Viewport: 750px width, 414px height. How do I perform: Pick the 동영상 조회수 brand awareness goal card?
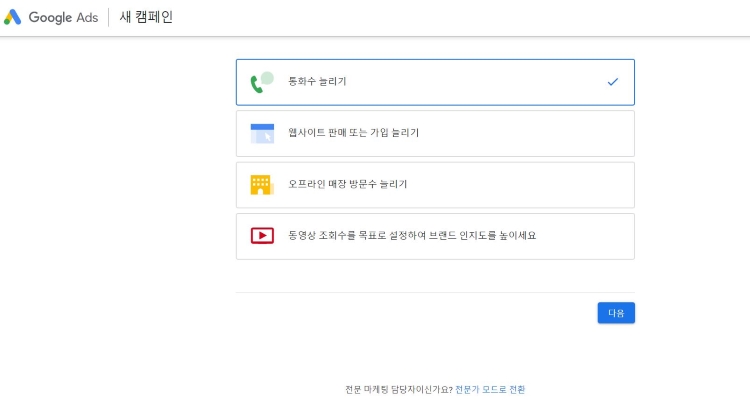(x=435, y=237)
